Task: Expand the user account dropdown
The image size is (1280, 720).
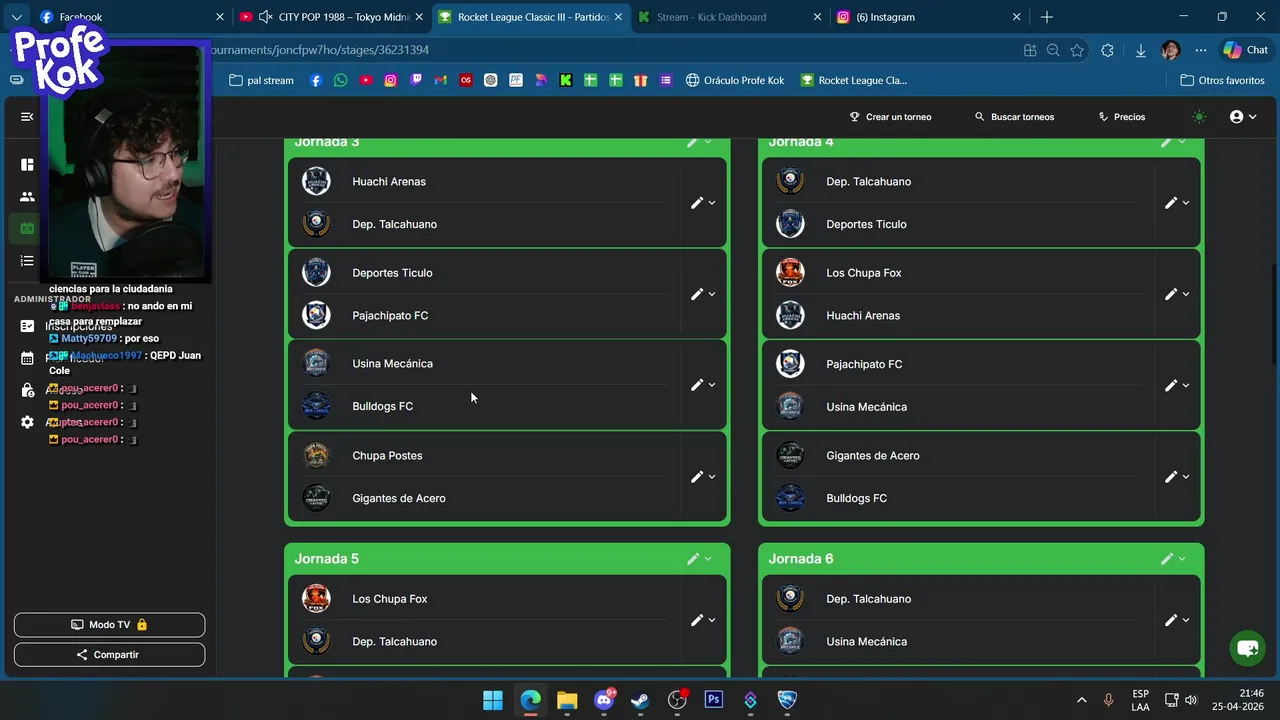Action: pos(1243,117)
